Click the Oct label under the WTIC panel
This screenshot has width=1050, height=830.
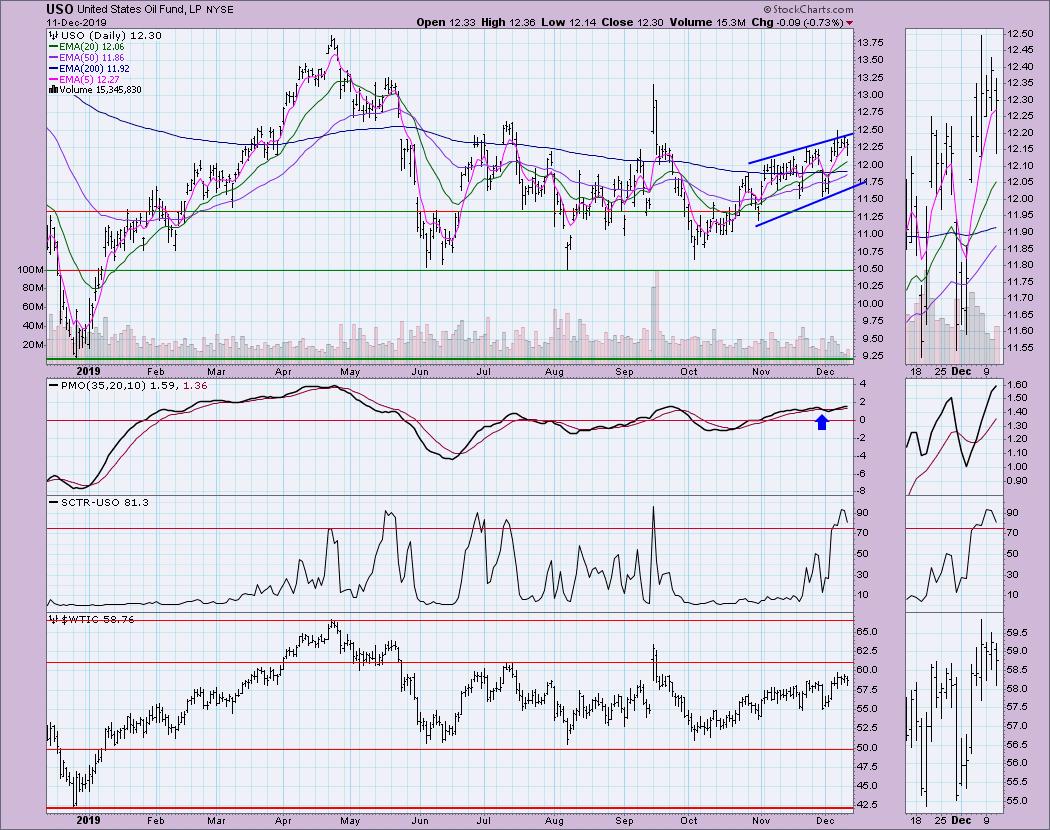[688, 821]
